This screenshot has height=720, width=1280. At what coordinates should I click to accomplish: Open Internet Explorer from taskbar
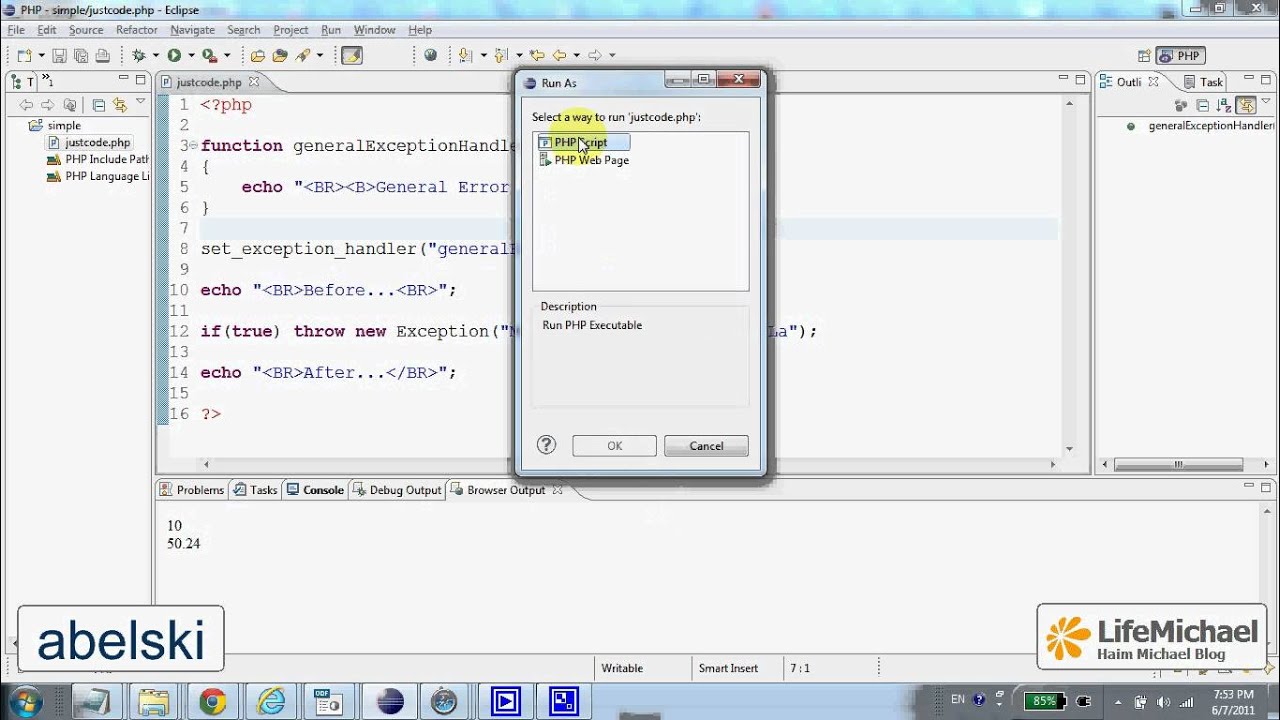[x=271, y=702]
